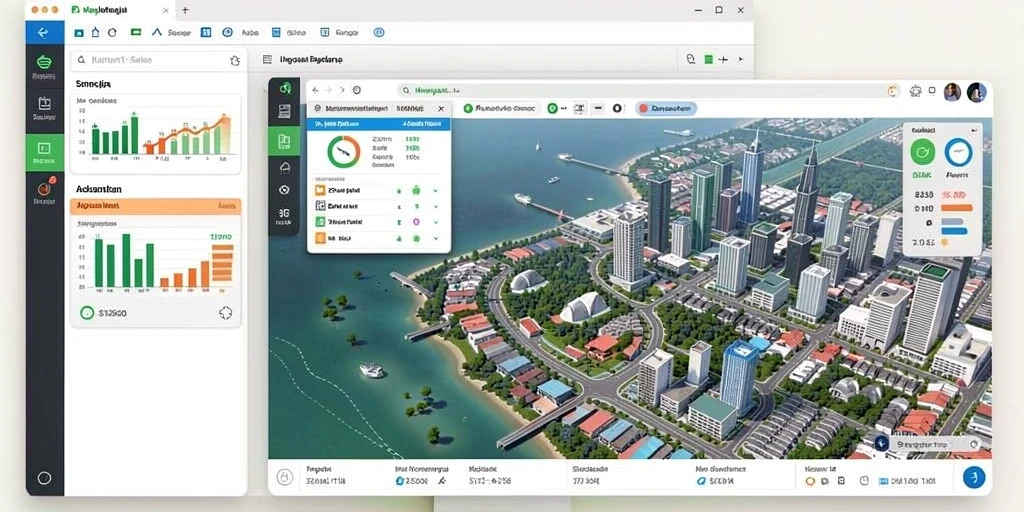Screen dimensions: 1024x512
Task: Click the blue circle button in the right panel
Action: pos(958,153)
